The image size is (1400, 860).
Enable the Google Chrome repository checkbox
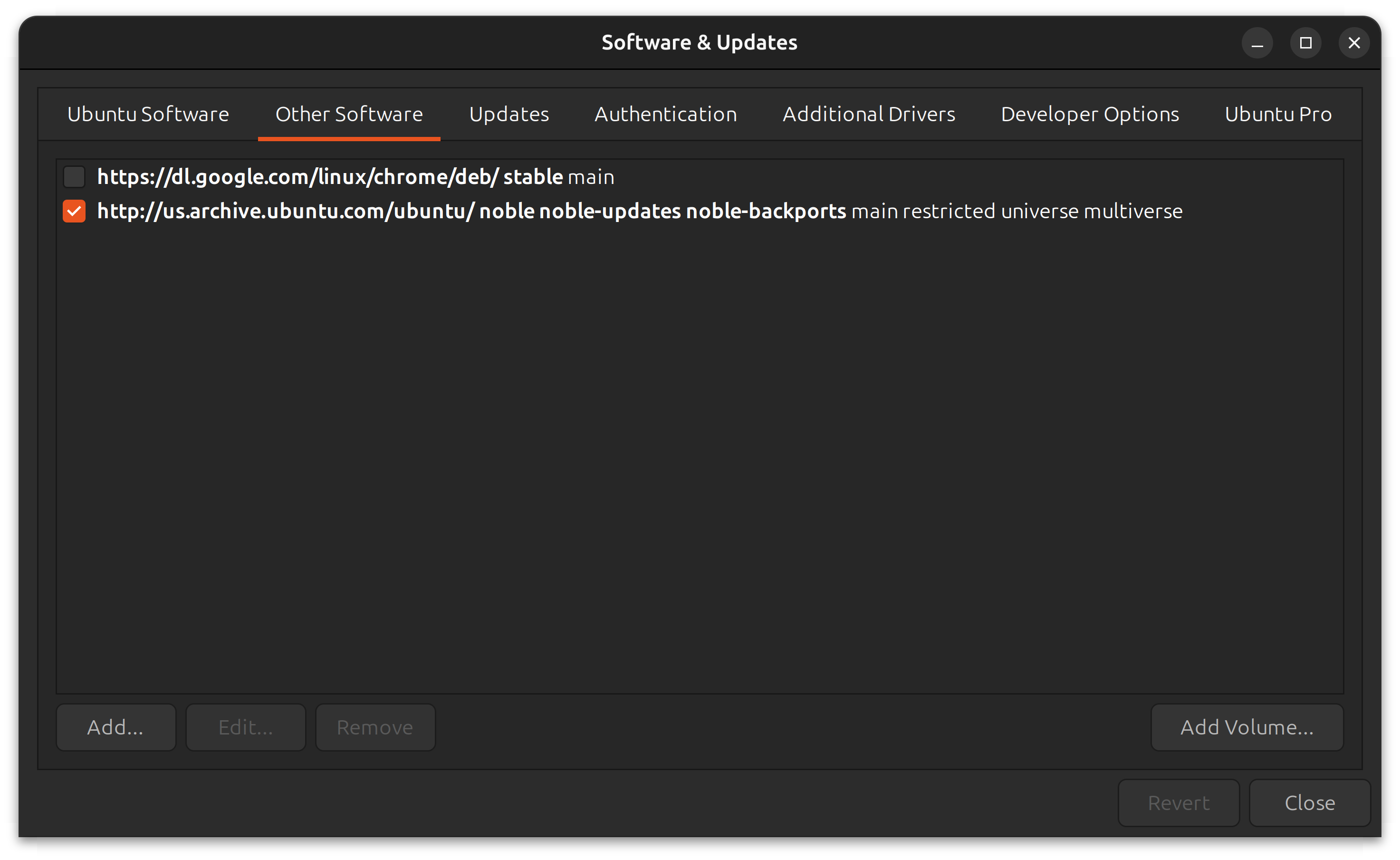[74, 177]
